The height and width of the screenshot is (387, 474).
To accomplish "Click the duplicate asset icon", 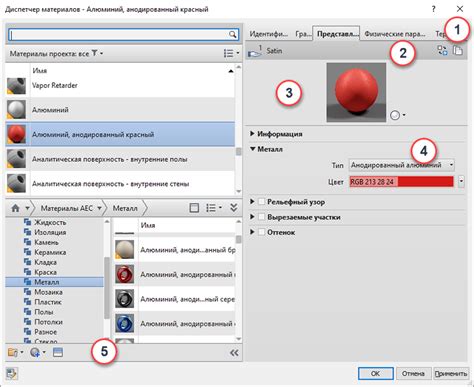I will pos(458,50).
